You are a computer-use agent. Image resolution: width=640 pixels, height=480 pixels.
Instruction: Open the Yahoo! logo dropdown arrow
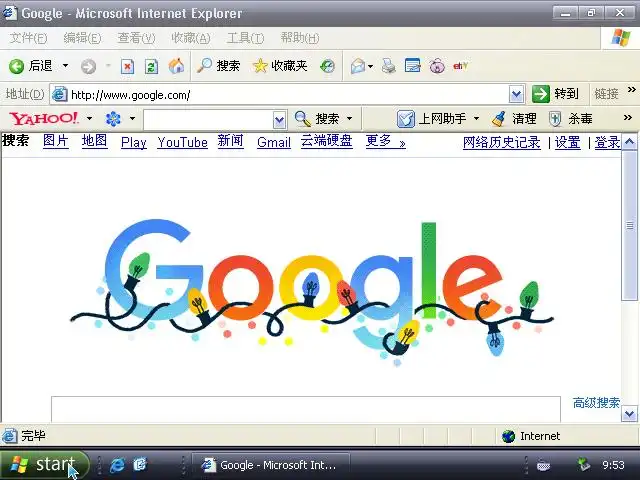pyautogui.click(x=89, y=118)
